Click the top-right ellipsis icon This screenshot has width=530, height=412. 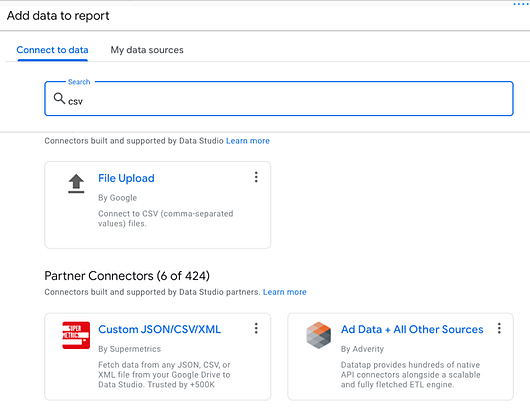[520, 4]
